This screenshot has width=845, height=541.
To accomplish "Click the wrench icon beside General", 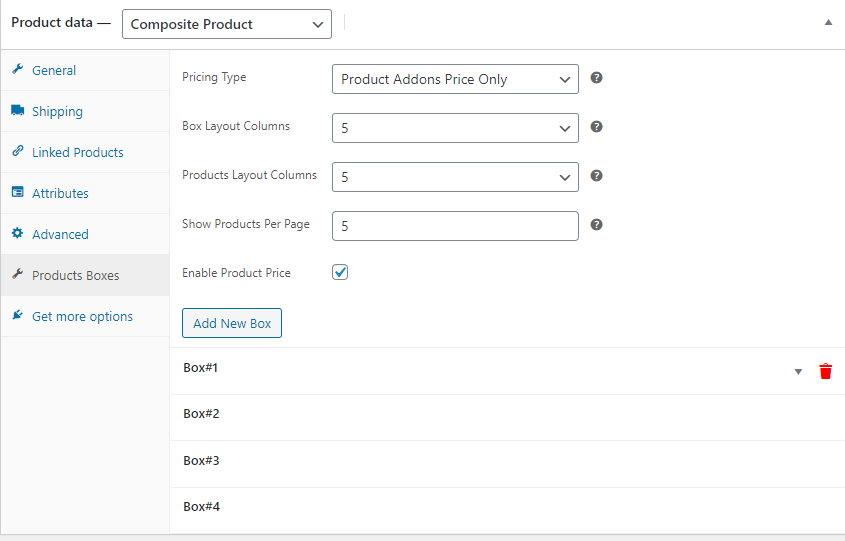I will pos(18,69).
